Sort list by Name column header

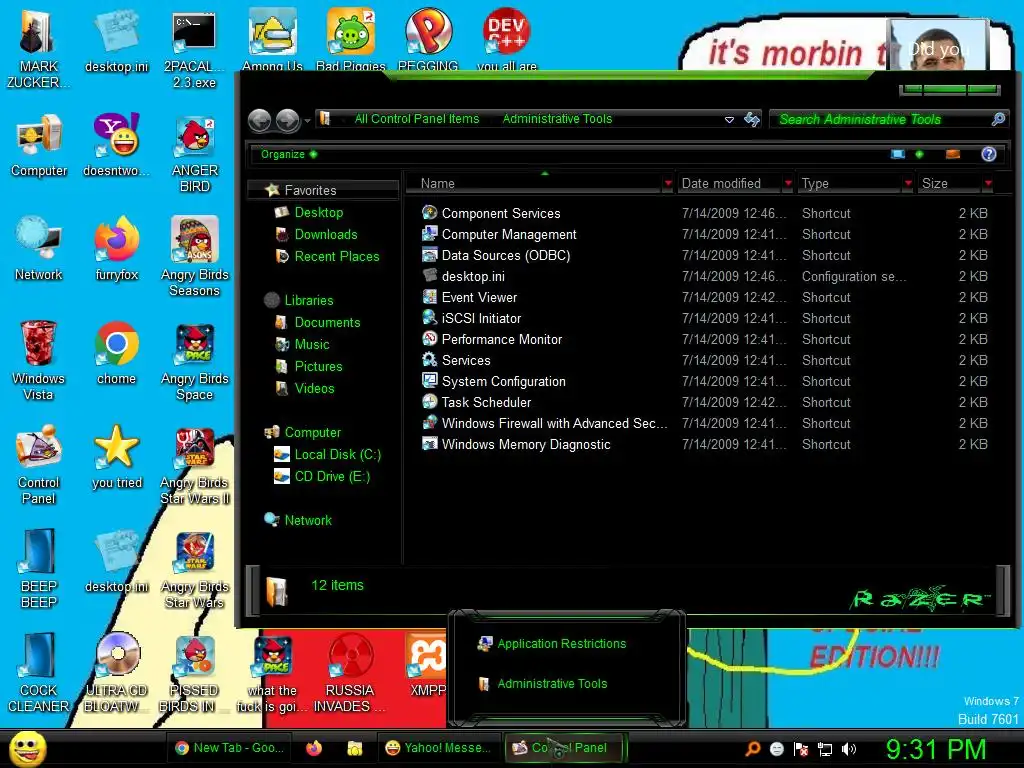534,184
